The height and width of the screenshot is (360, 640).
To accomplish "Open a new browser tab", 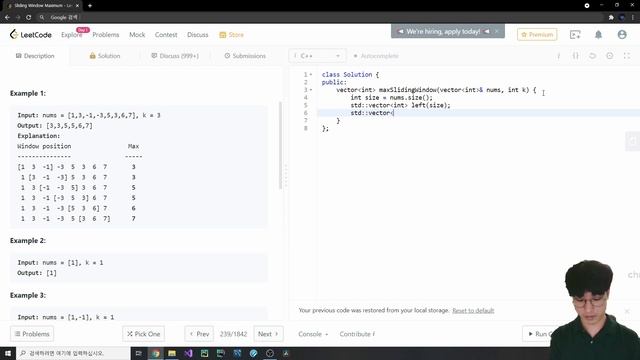I will click(90, 6).
